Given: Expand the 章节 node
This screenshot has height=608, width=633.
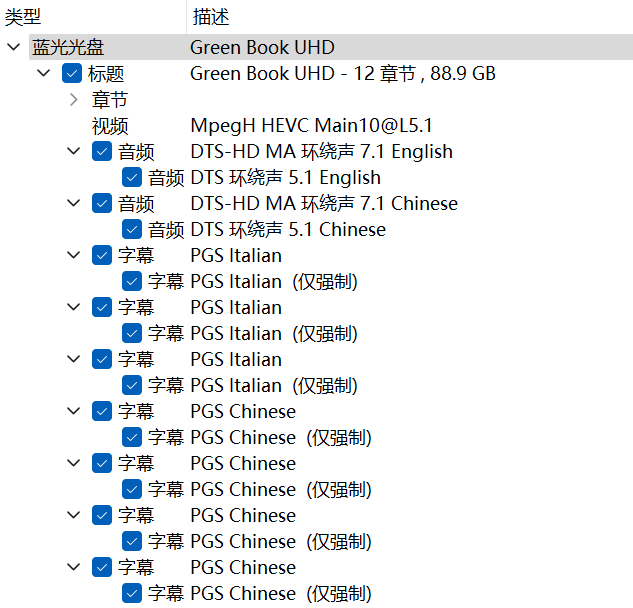Looking at the screenshot, I should point(73,100).
